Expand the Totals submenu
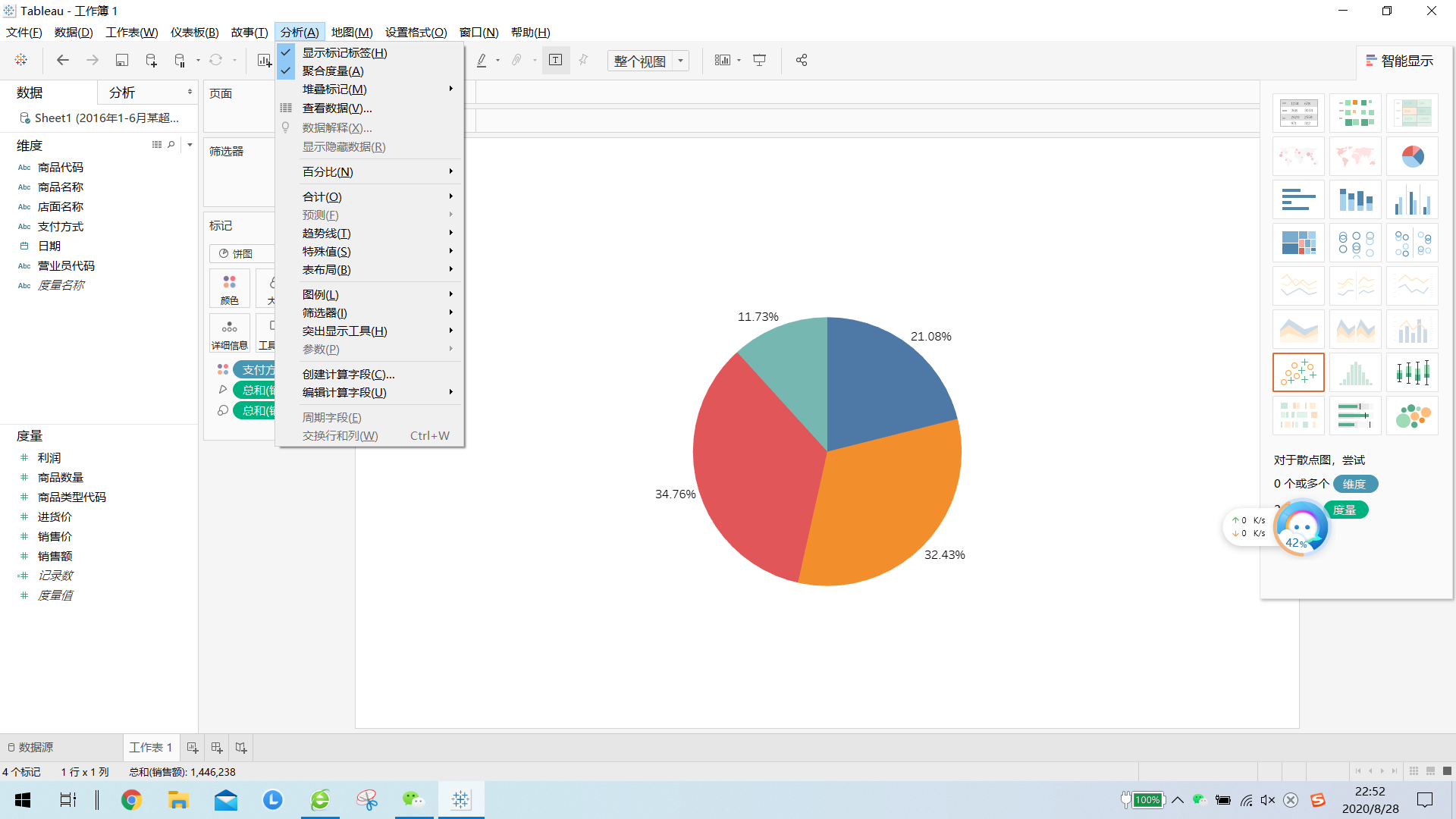1456x819 pixels. pos(371,197)
